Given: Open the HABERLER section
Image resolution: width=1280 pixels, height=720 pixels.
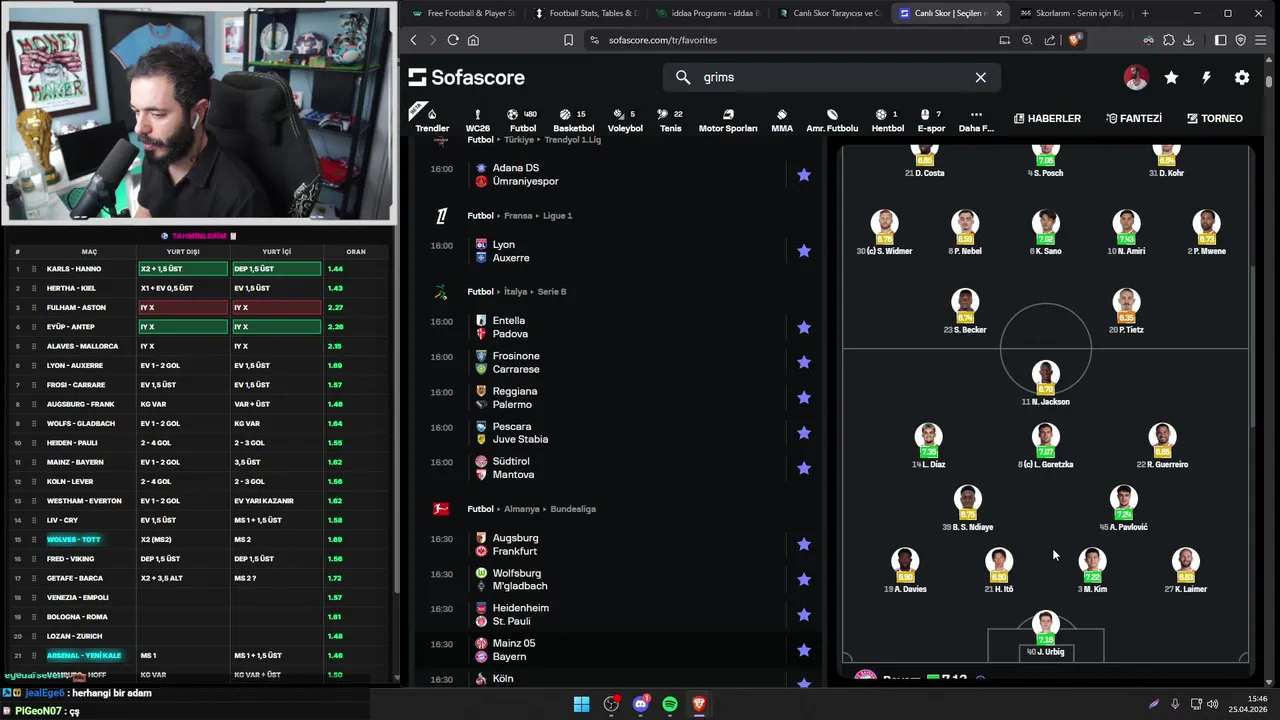Looking at the screenshot, I should (x=1047, y=118).
